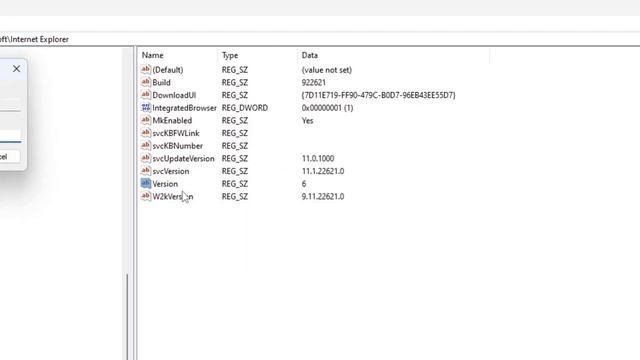Image resolution: width=640 pixels, height=360 pixels.
Task: Click the tree pane vertical scrollbar
Action: [127, 316]
